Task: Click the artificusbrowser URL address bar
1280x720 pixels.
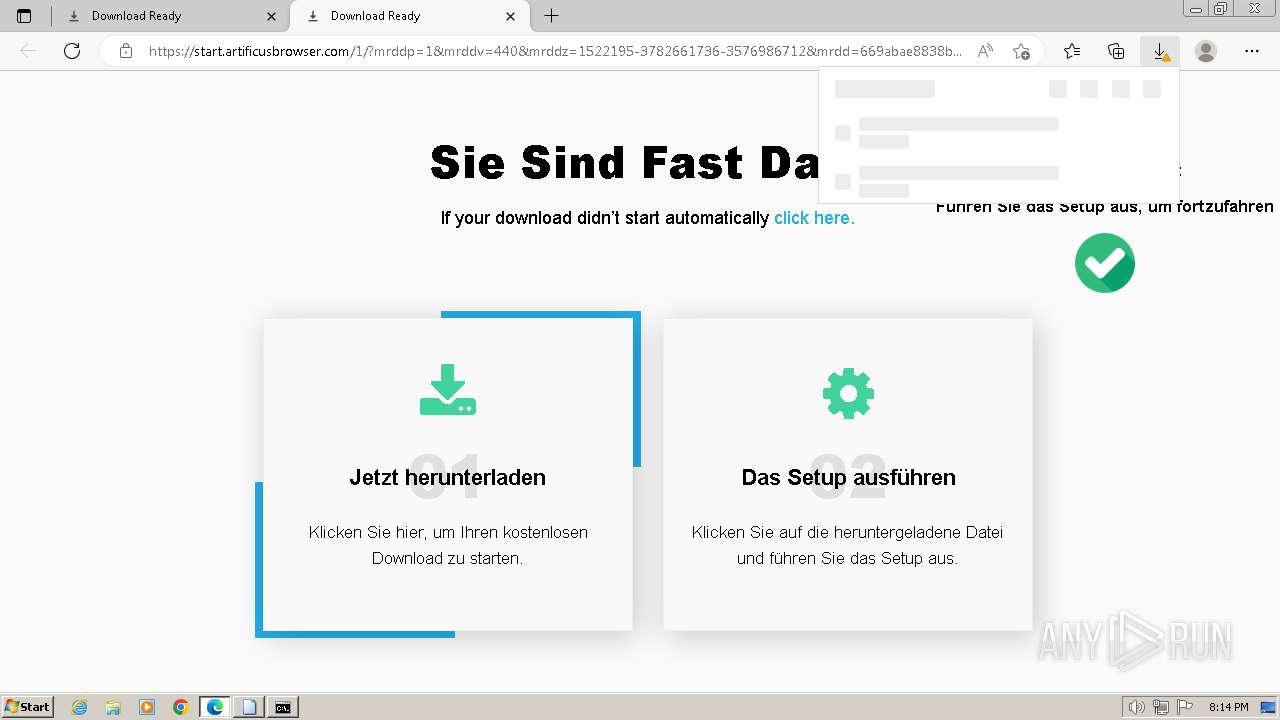Action: tap(555, 51)
